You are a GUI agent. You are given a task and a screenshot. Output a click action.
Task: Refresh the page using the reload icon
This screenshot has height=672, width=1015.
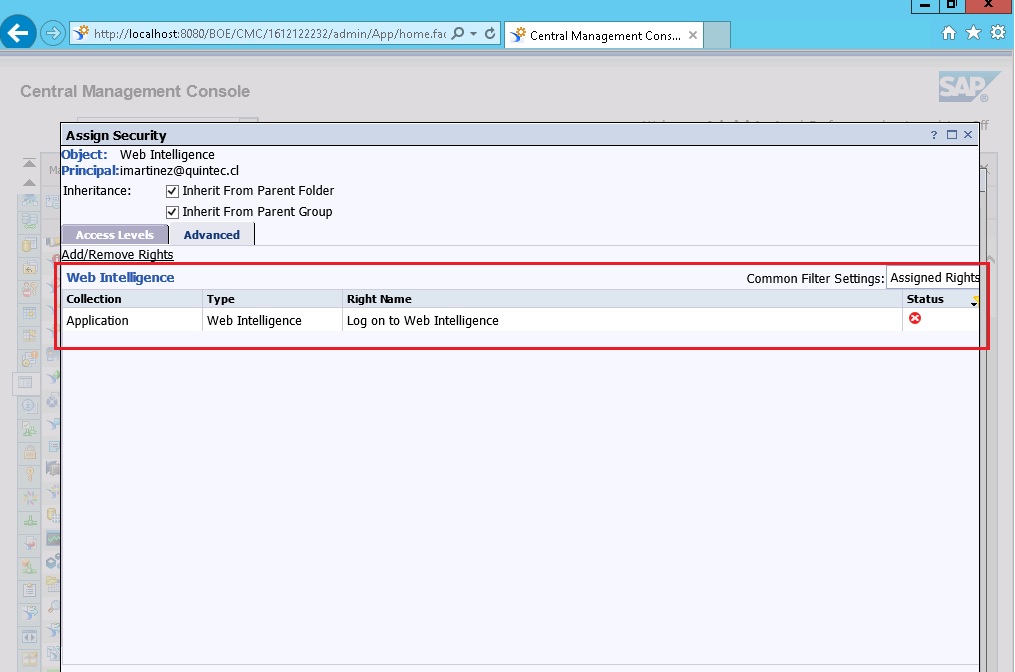pyautogui.click(x=490, y=34)
